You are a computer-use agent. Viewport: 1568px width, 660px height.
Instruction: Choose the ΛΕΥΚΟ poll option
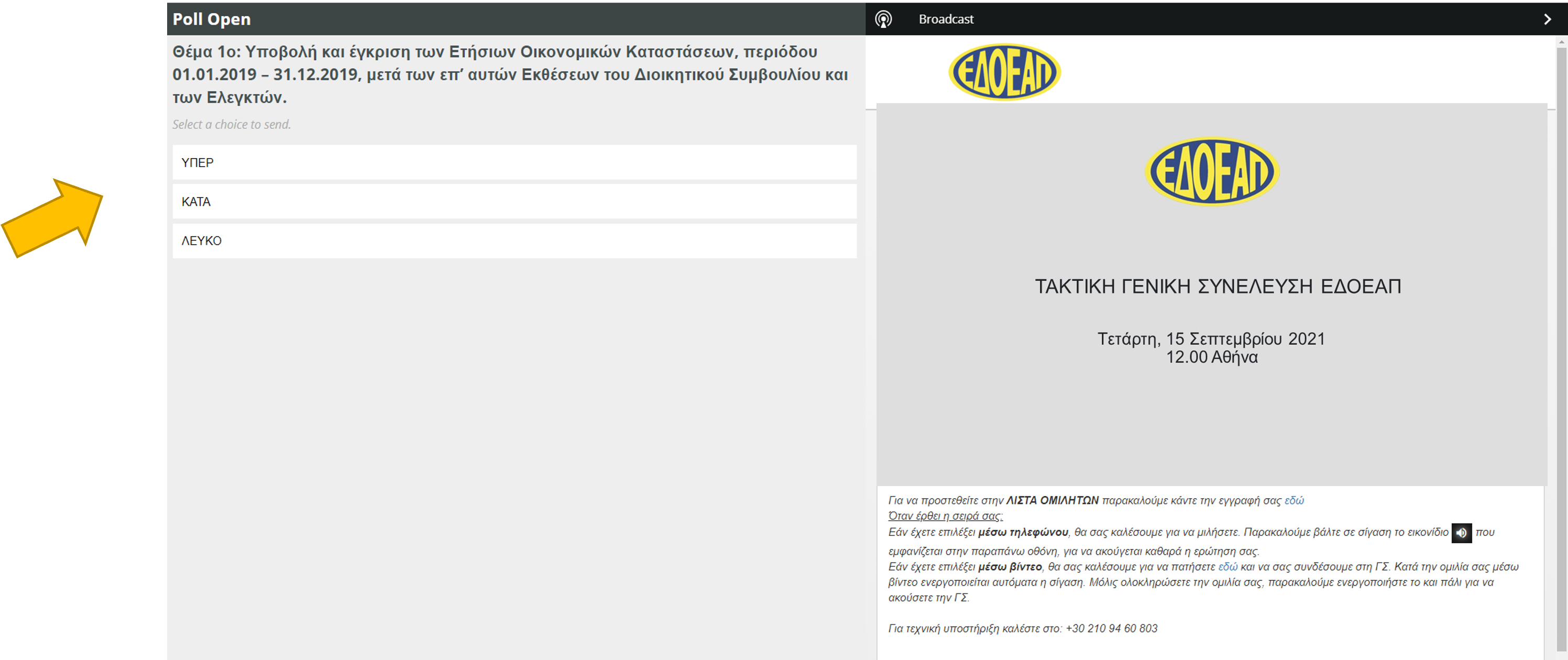[x=514, y=240]
